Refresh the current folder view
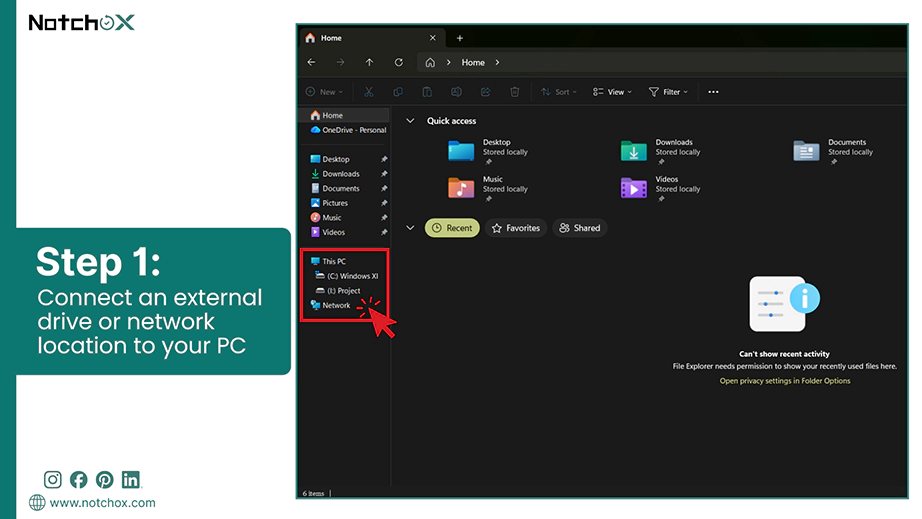 (399, 62)
